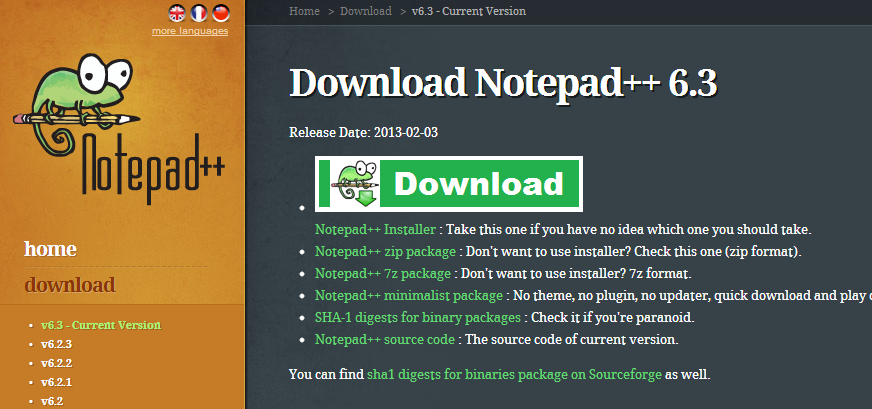Open the home menu item
This screenshot has width=872, height=409.
click(x=50, y=249)
